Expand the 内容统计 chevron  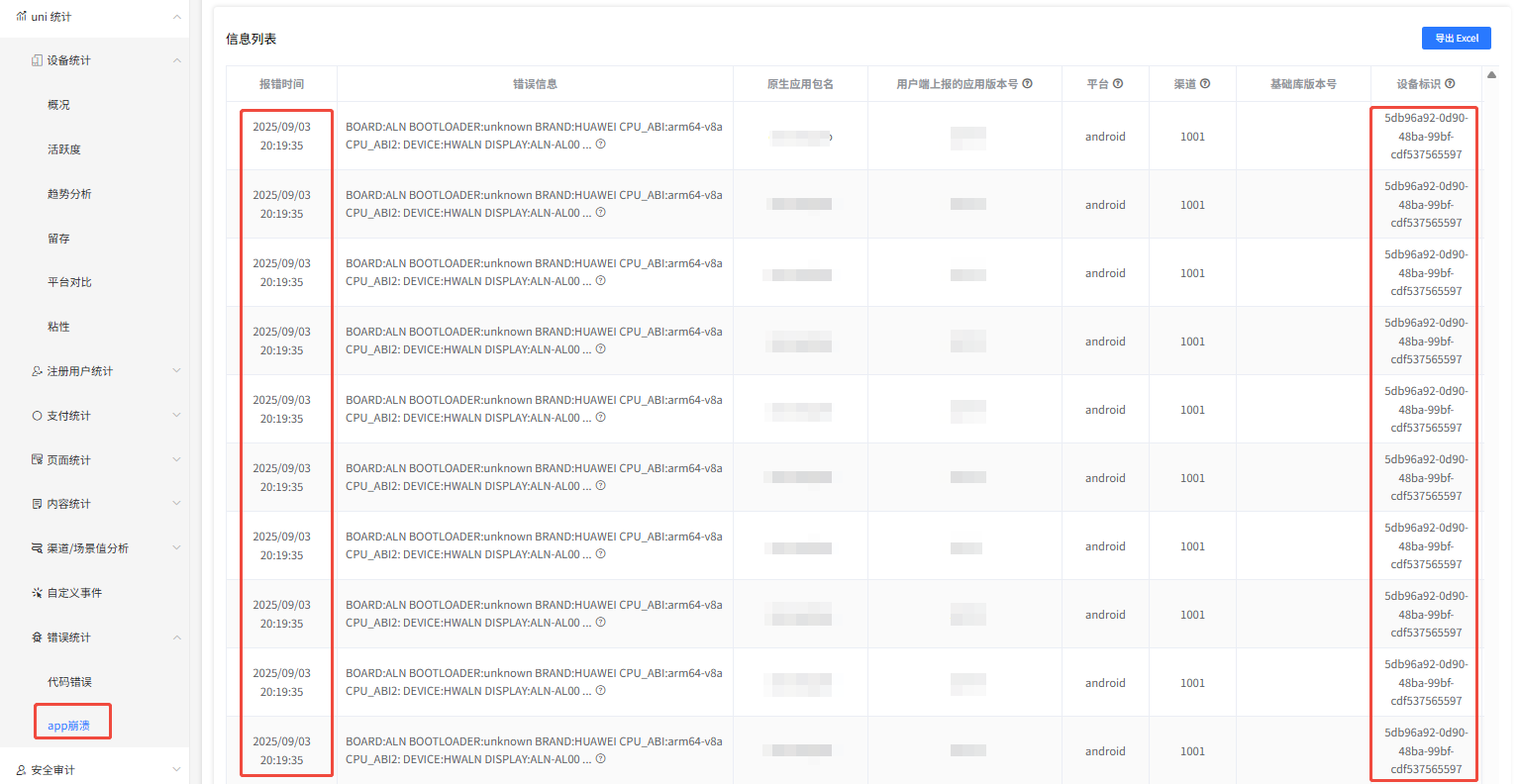coord(177,504)
